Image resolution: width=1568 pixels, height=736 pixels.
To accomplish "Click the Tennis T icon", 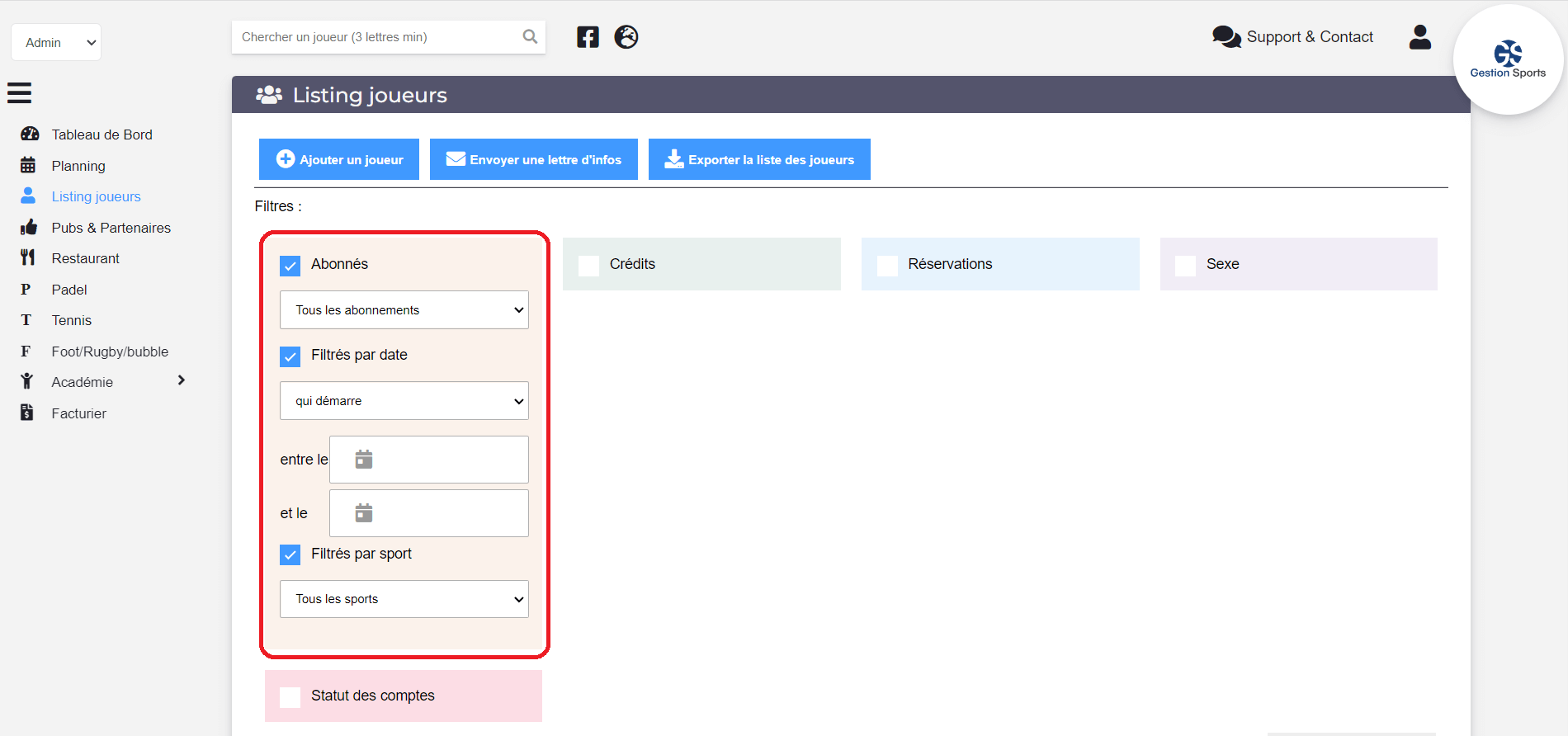I will point(26,320).
